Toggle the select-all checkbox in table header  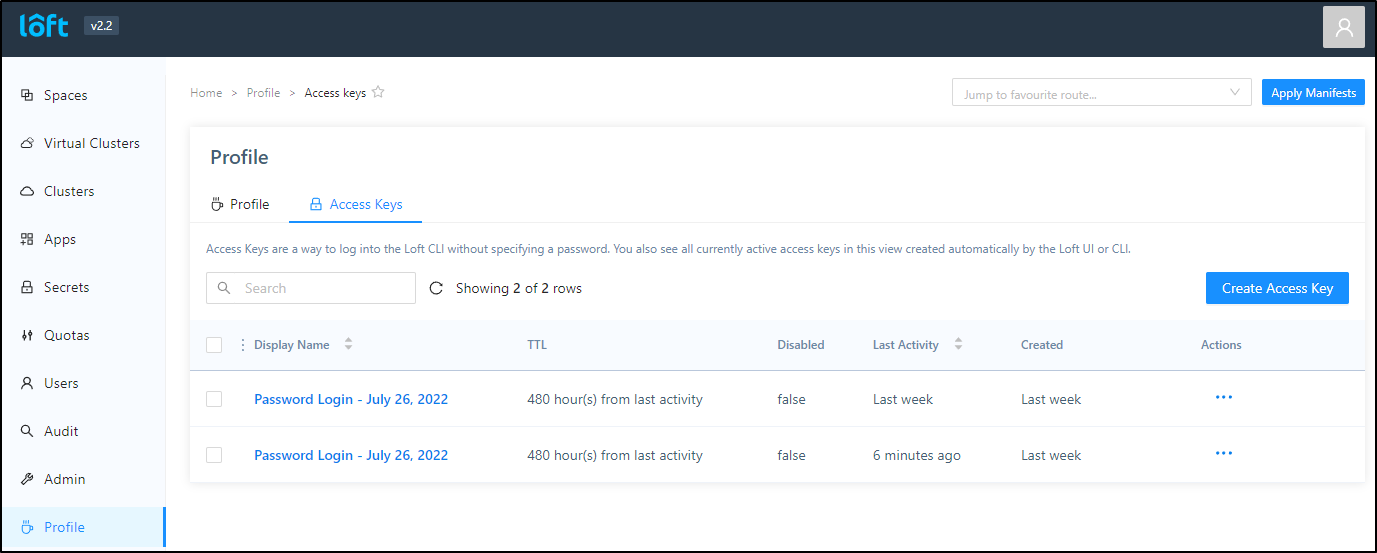(x=214, y=345)
